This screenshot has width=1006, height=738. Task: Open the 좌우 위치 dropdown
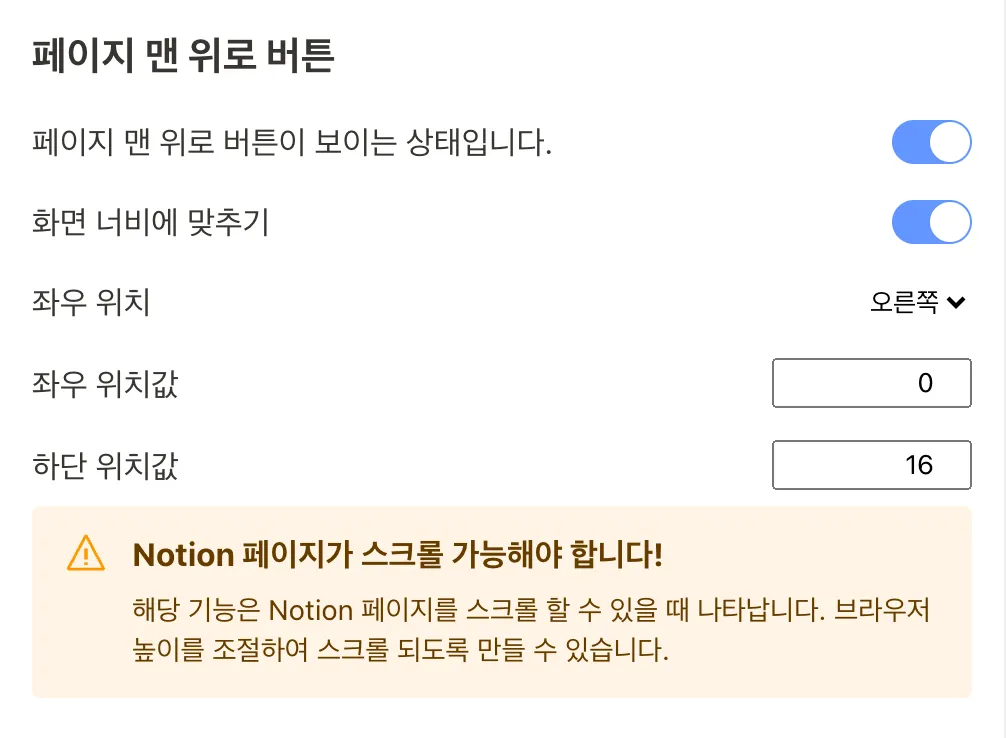click(917, 303)
